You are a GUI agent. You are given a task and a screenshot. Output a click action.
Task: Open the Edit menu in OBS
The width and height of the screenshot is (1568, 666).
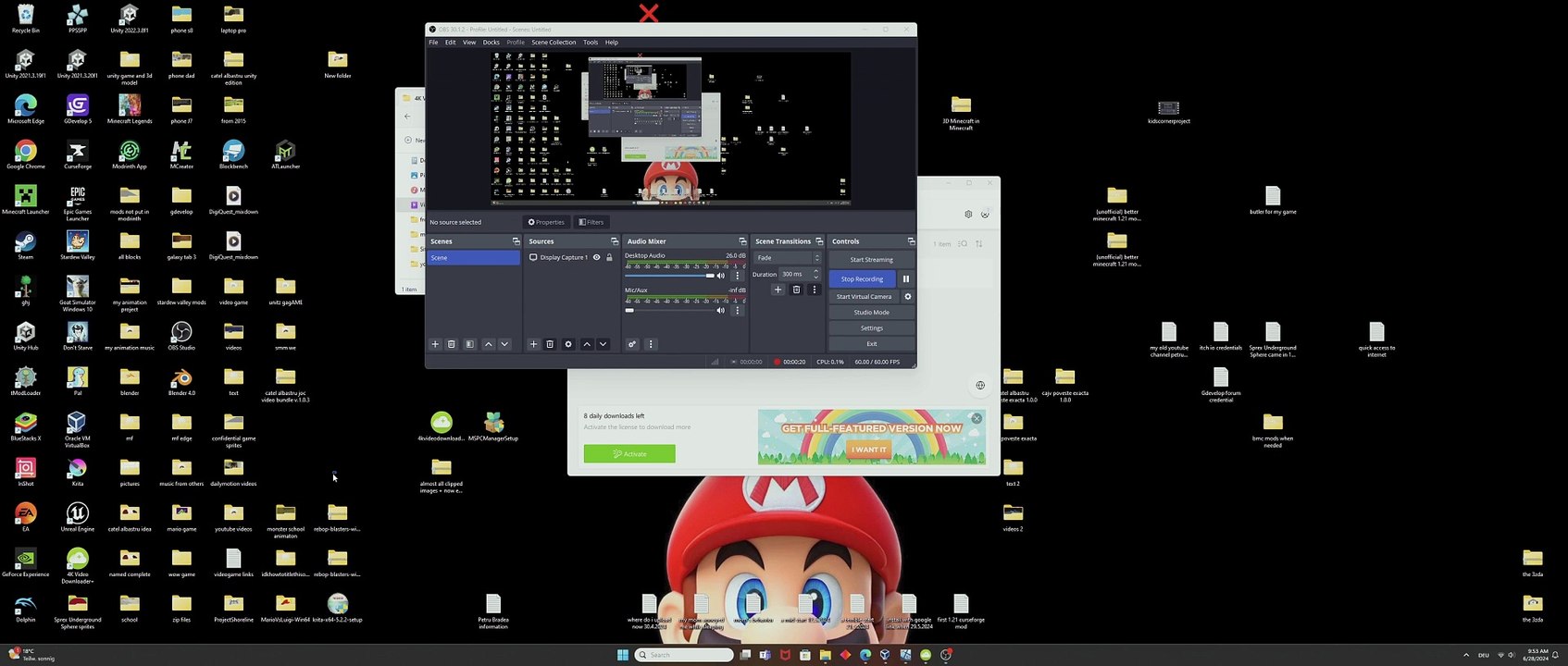tap(451, 43)
